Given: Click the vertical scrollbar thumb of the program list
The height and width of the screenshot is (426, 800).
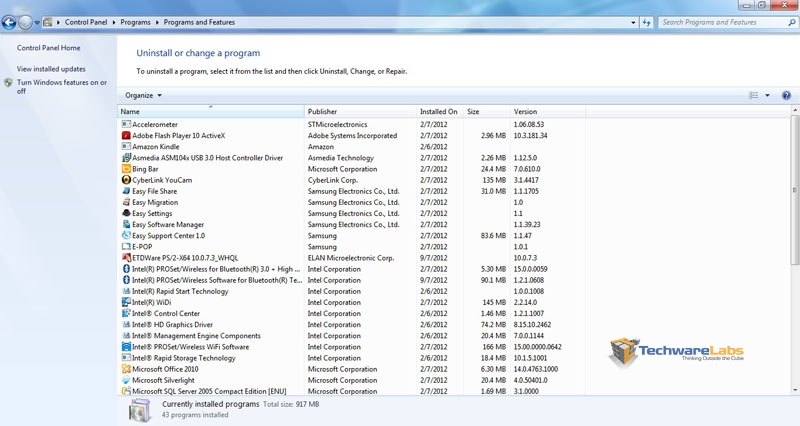Looking at the screenshot, I should point(795,190).
